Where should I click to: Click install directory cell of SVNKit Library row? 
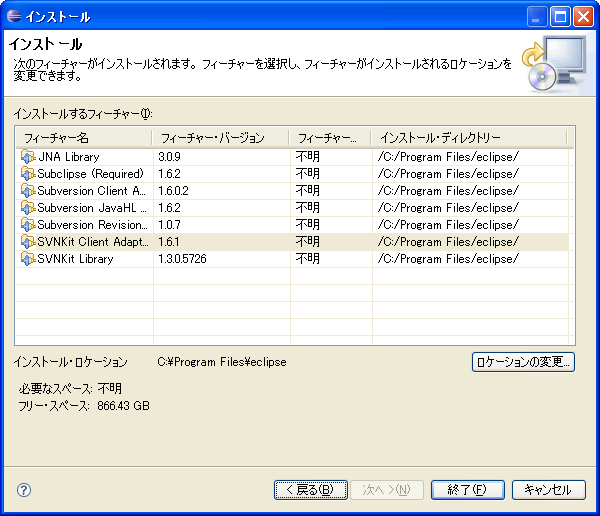pos(448,259)
